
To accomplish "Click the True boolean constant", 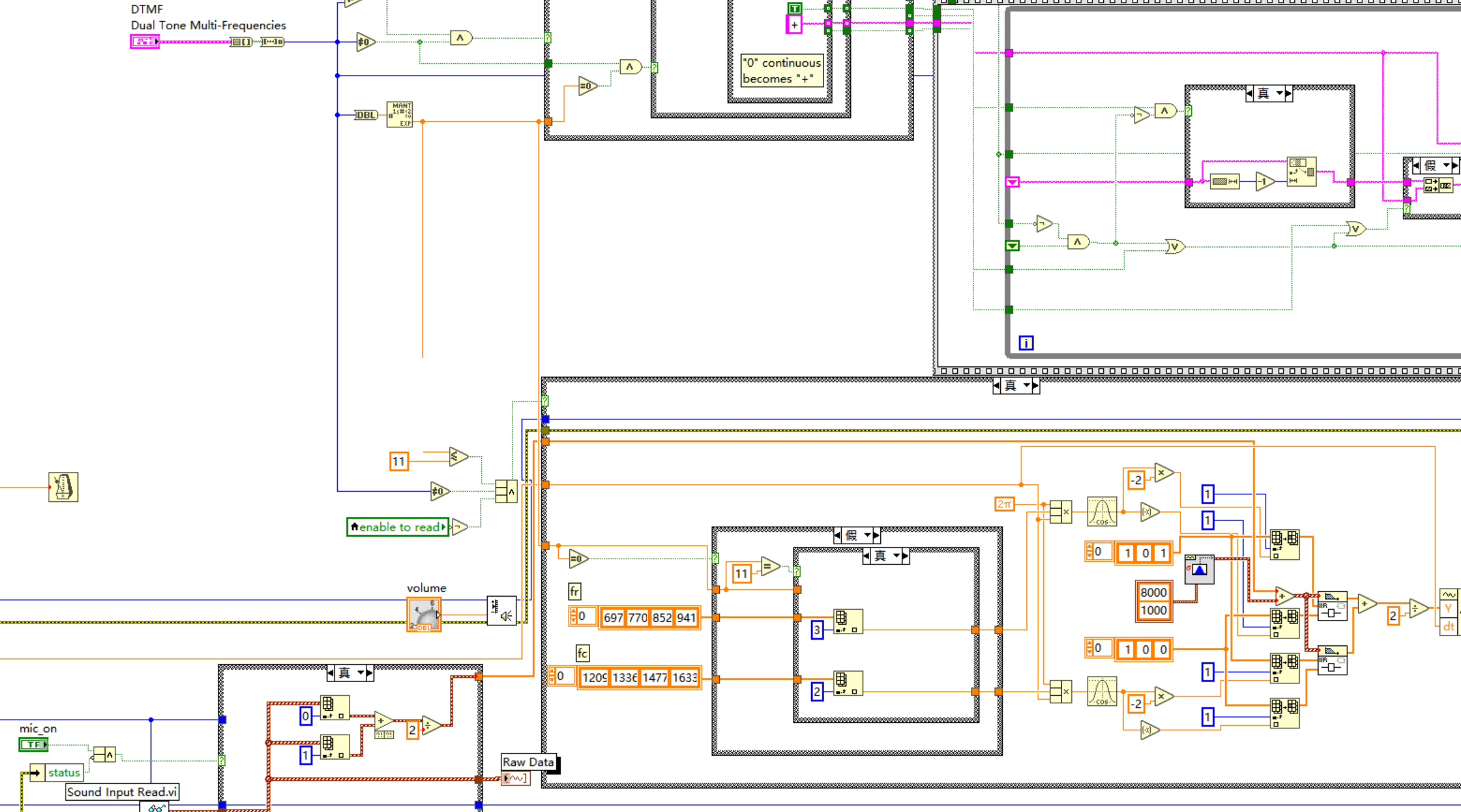I will [794, 8].
